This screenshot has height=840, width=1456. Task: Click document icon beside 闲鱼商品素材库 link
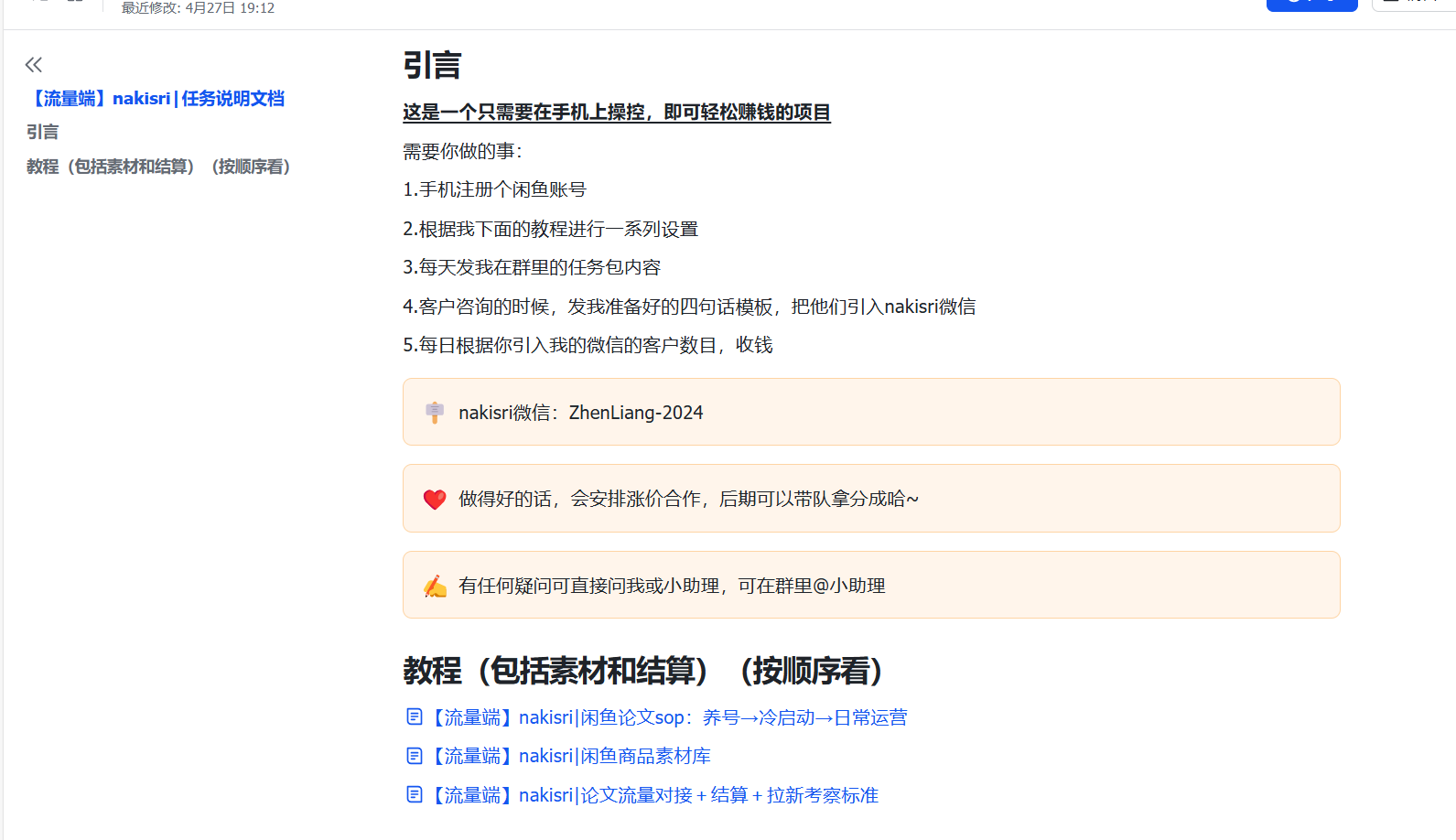point(415,756)
